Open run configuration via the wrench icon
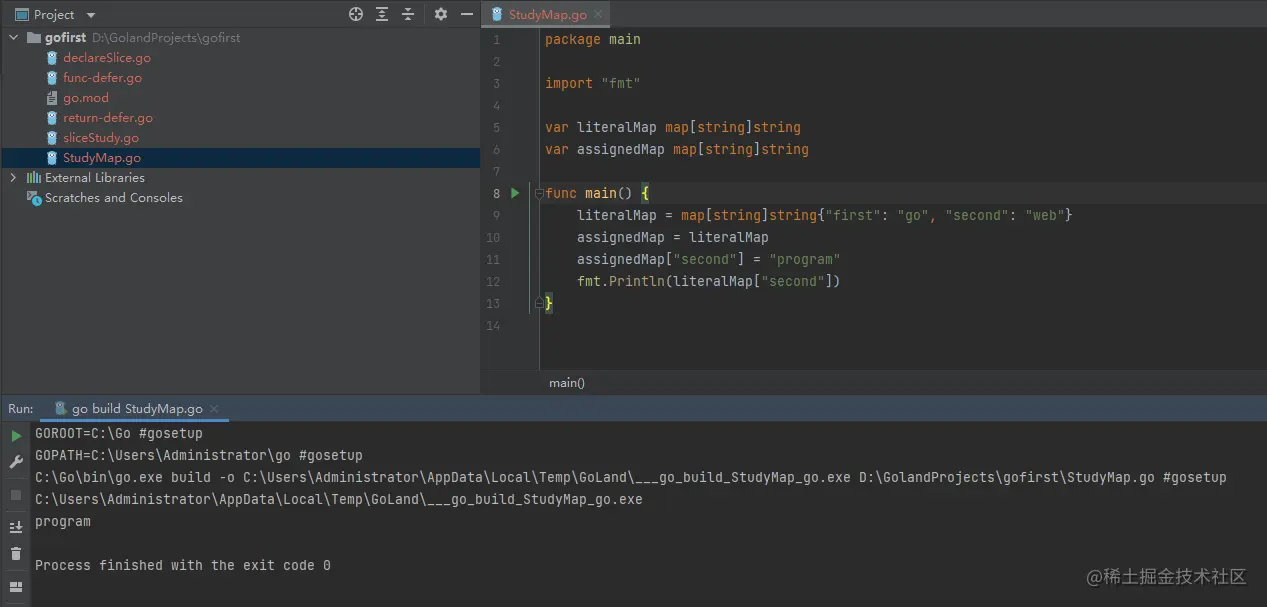Viewport: 1267px width, 607px height. (x=16, y=462)
